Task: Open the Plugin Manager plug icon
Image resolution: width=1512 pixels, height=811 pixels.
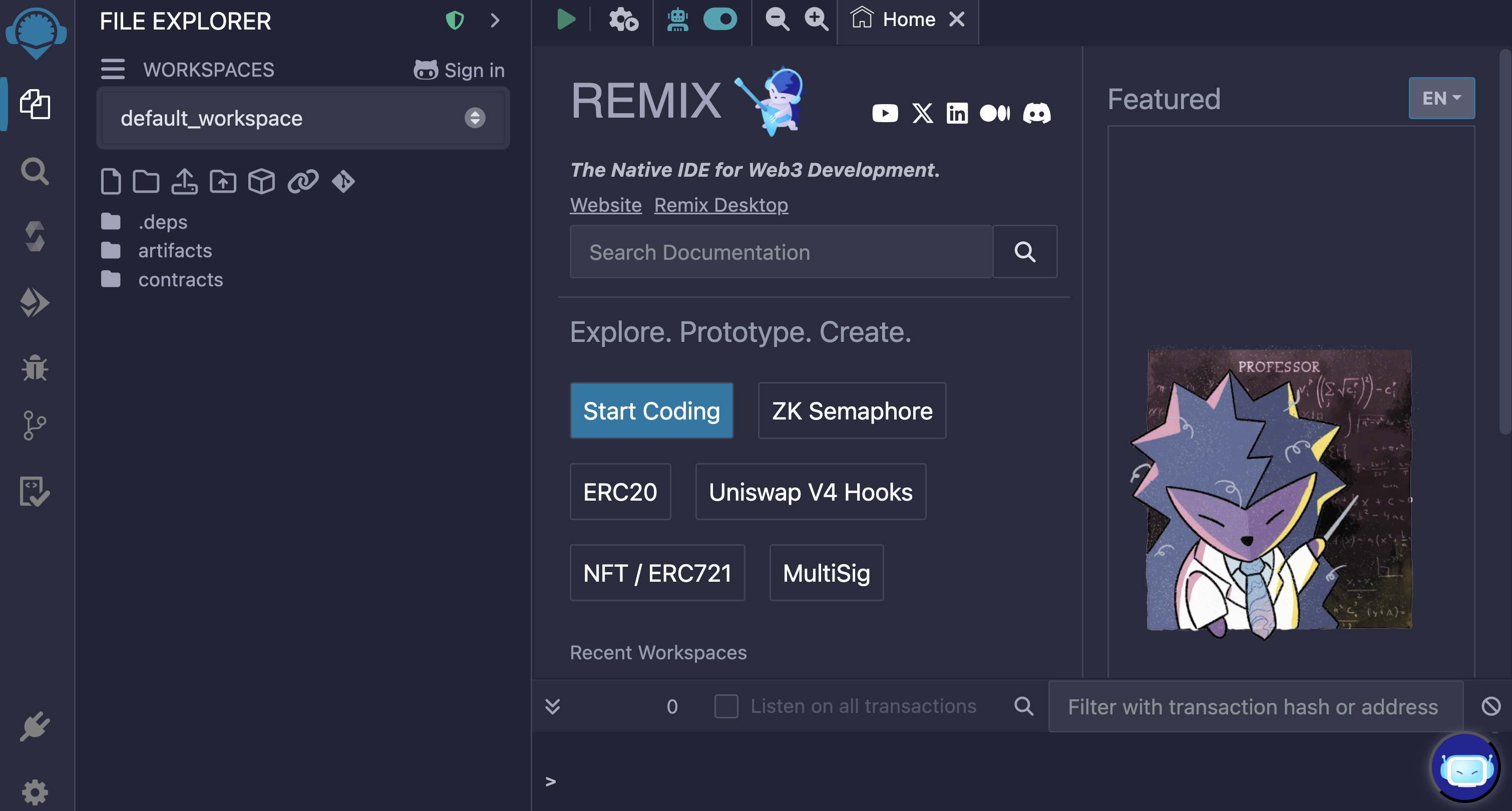Action: 35,727
